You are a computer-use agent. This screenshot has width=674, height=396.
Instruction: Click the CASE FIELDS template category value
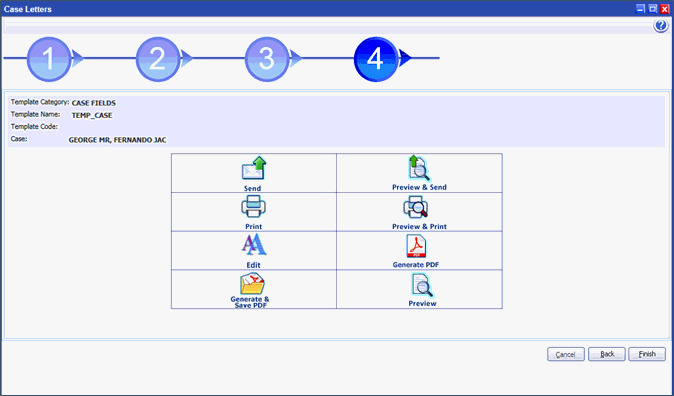[94, 103]
